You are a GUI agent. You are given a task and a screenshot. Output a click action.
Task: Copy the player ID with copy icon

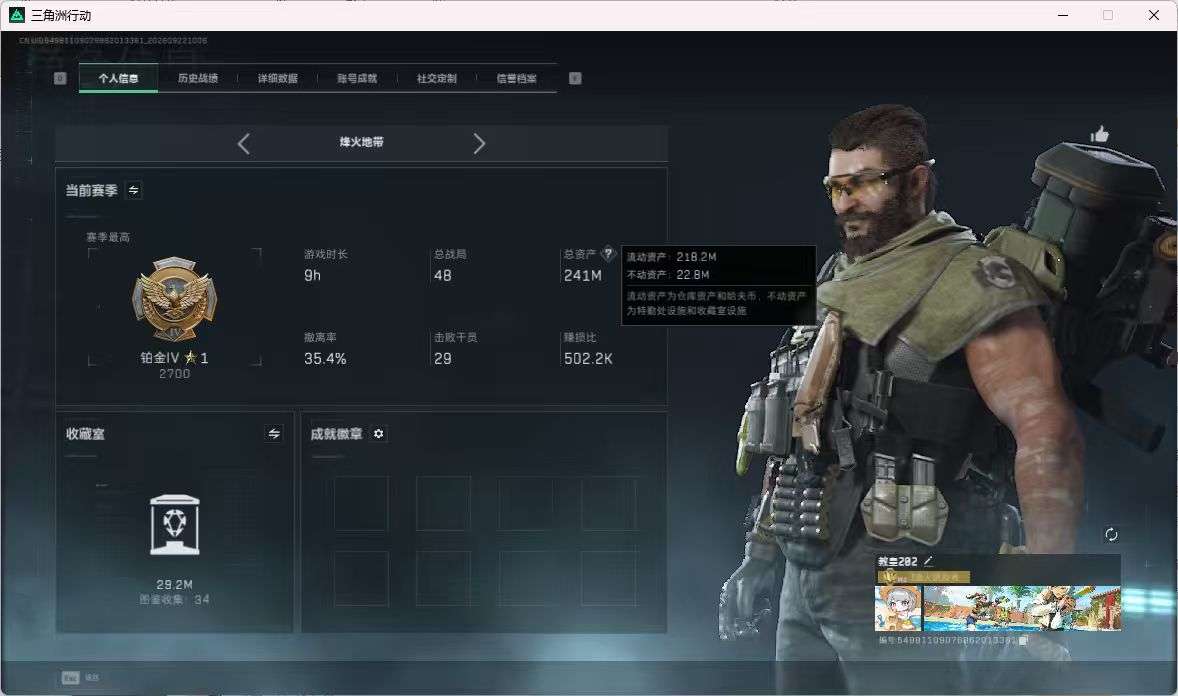pos(1023,640)
